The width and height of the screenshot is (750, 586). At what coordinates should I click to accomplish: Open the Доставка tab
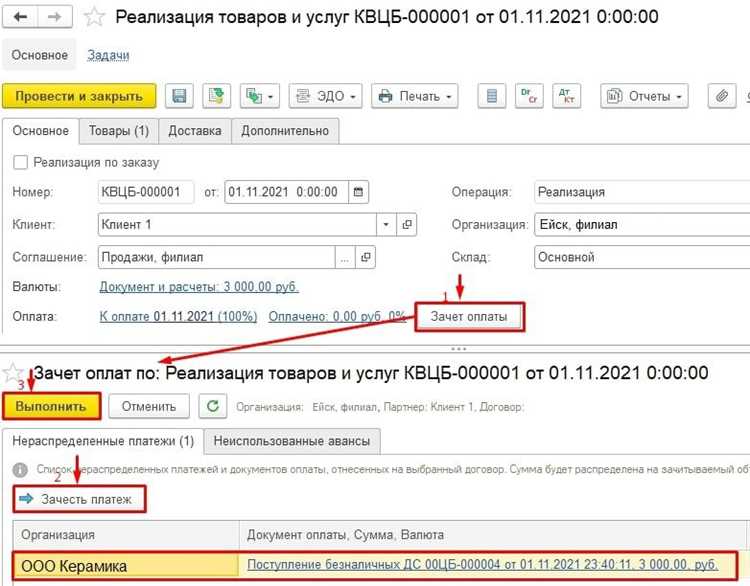[x=195, y=131]
